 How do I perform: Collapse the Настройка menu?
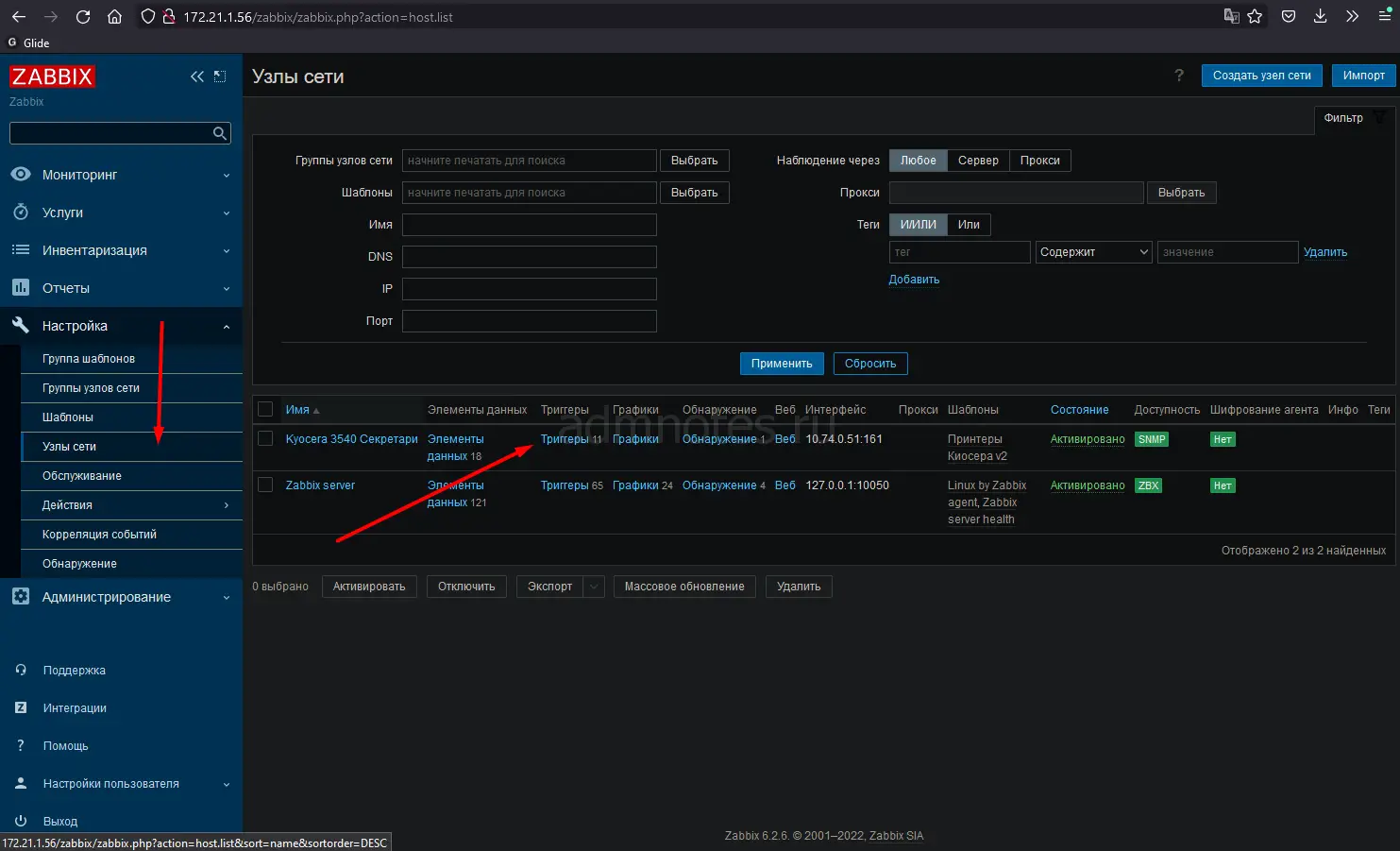227,327
